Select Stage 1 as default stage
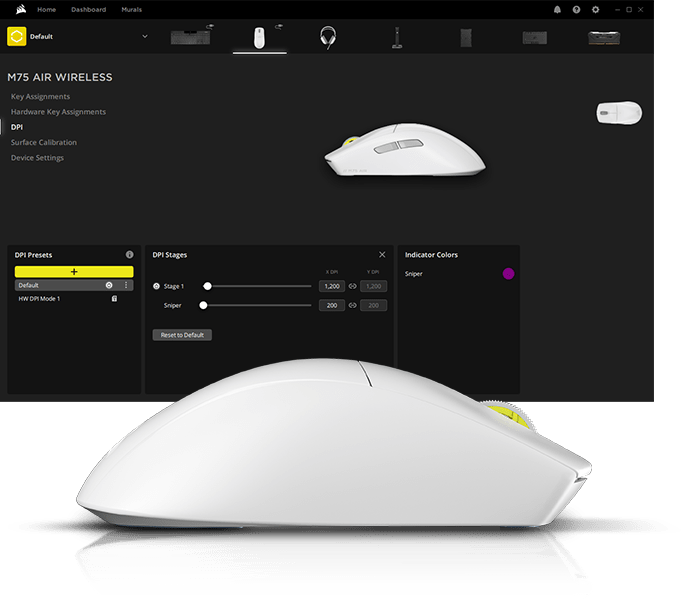 (156, 286)
